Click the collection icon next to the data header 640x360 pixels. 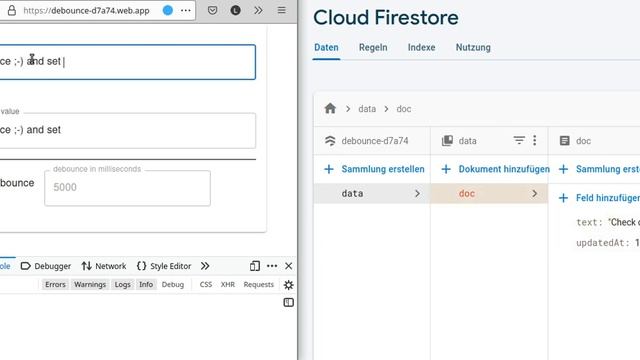coord(447,141)
